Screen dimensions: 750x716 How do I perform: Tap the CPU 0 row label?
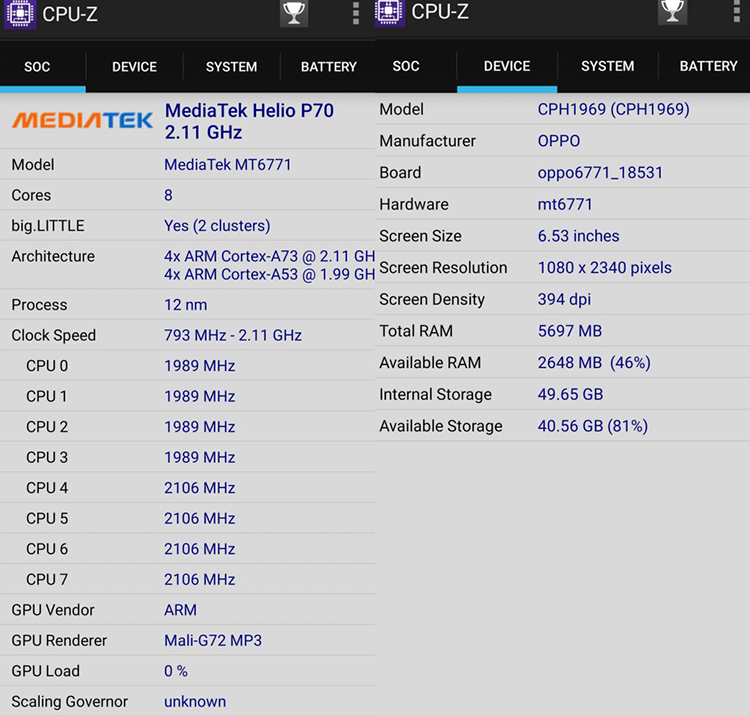pyautogui.click(x=47, y=366)
